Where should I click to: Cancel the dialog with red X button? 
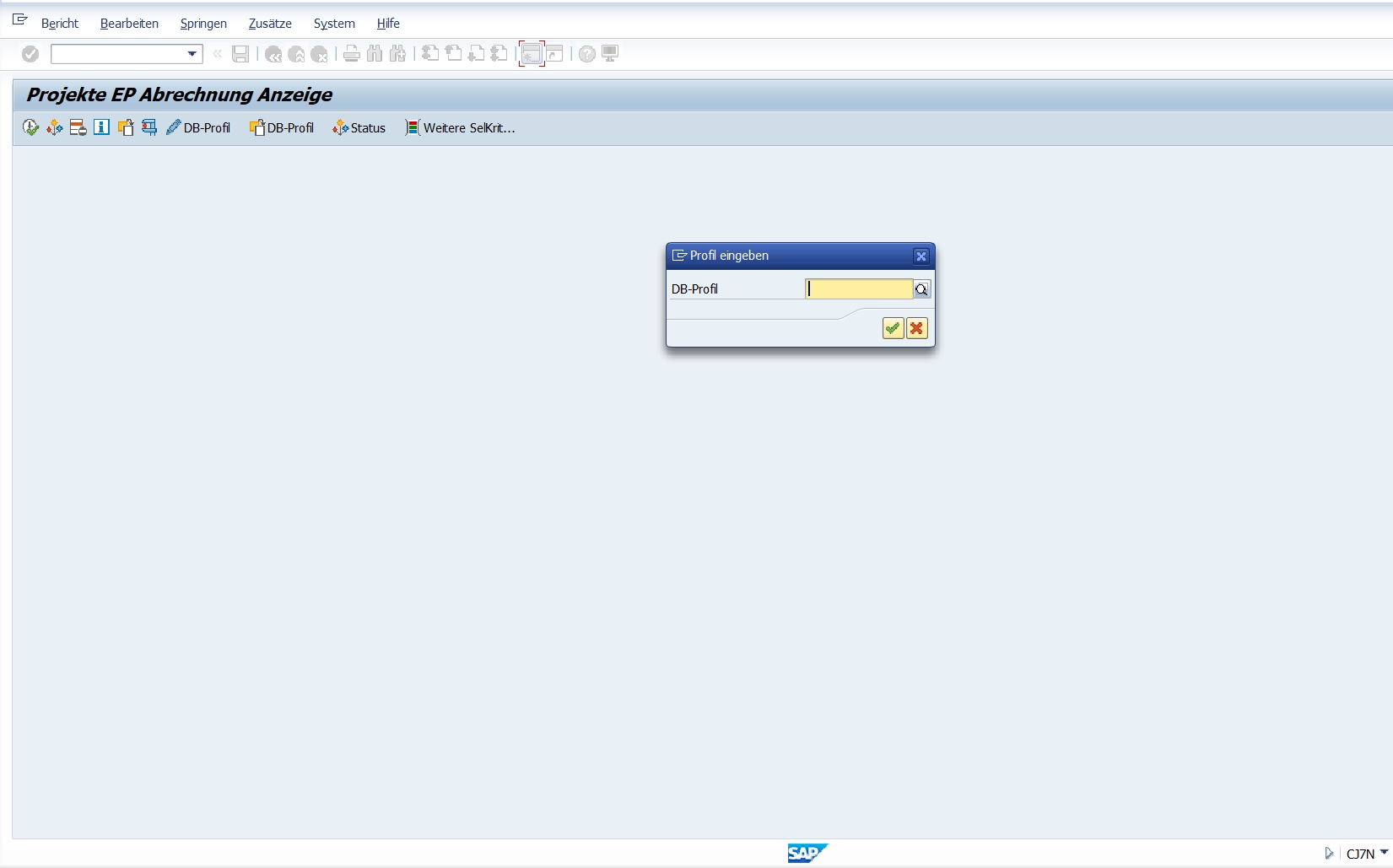point(916,328)
